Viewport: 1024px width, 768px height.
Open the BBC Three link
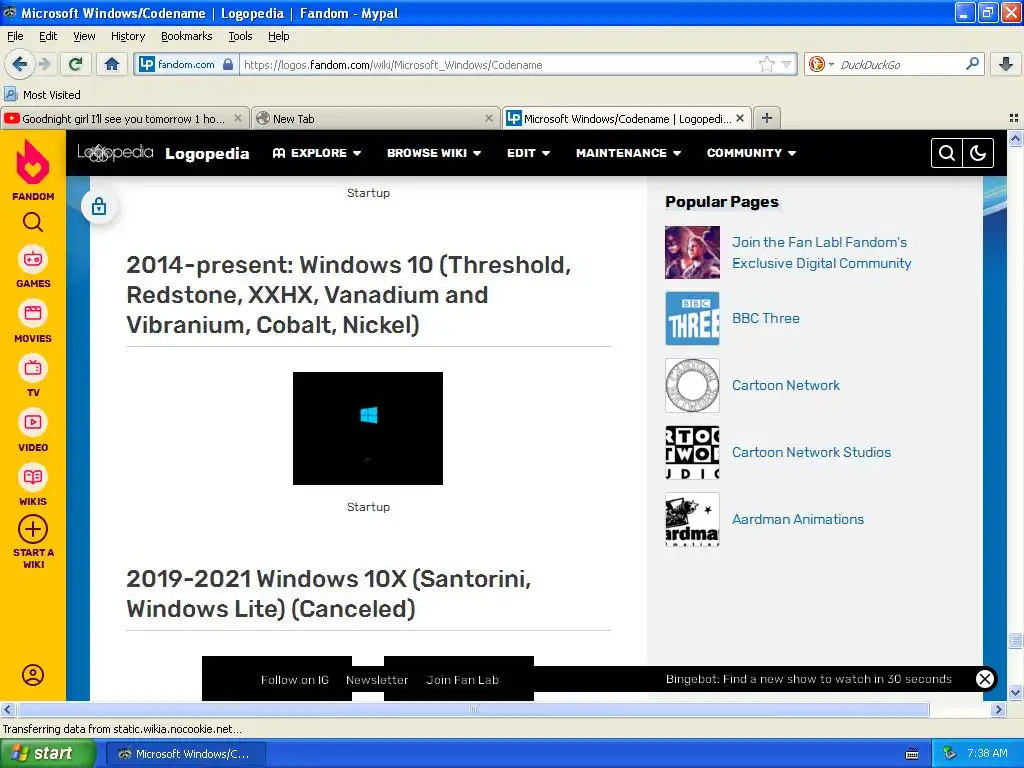tap(765, 318)
